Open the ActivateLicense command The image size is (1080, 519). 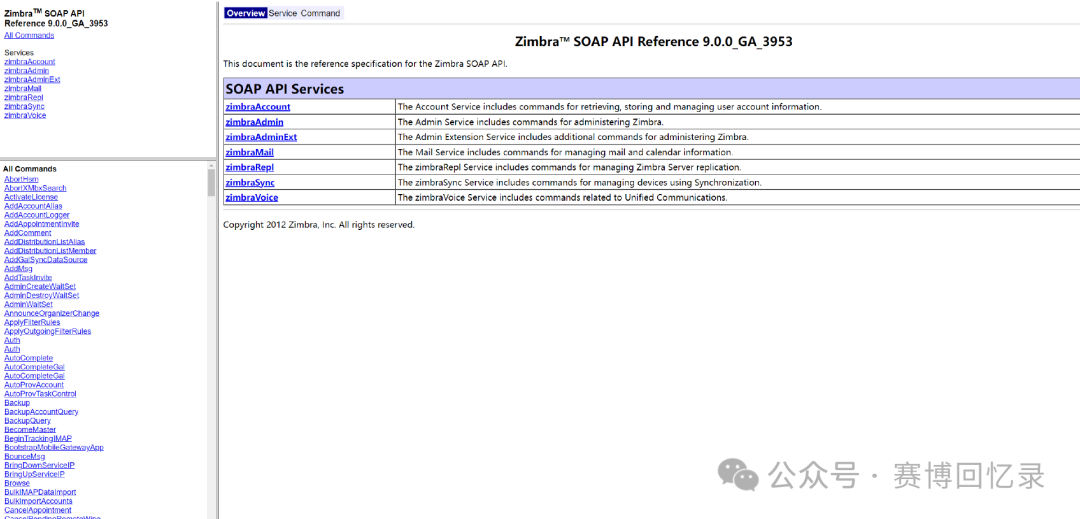pyautogui.click(x=31, y=197)
